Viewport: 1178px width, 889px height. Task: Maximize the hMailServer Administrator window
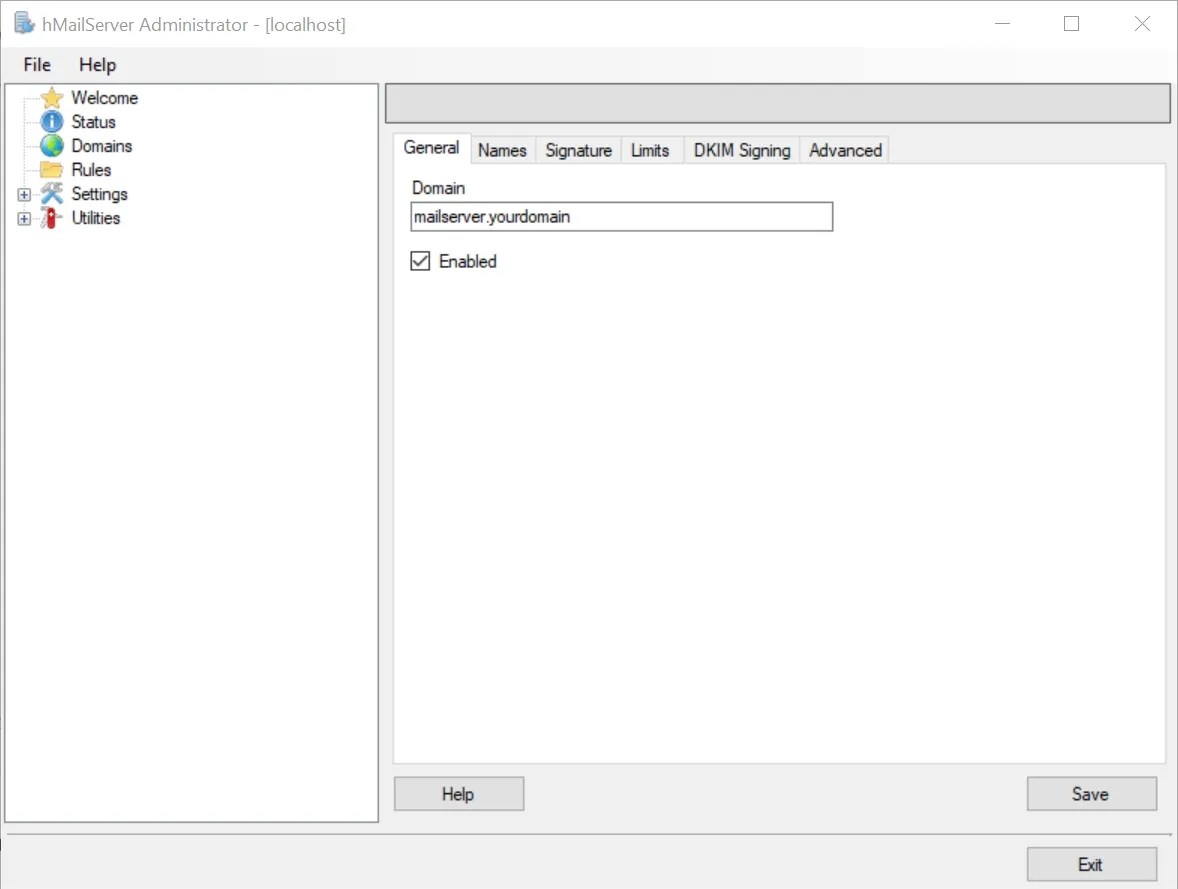(1071, 24)
